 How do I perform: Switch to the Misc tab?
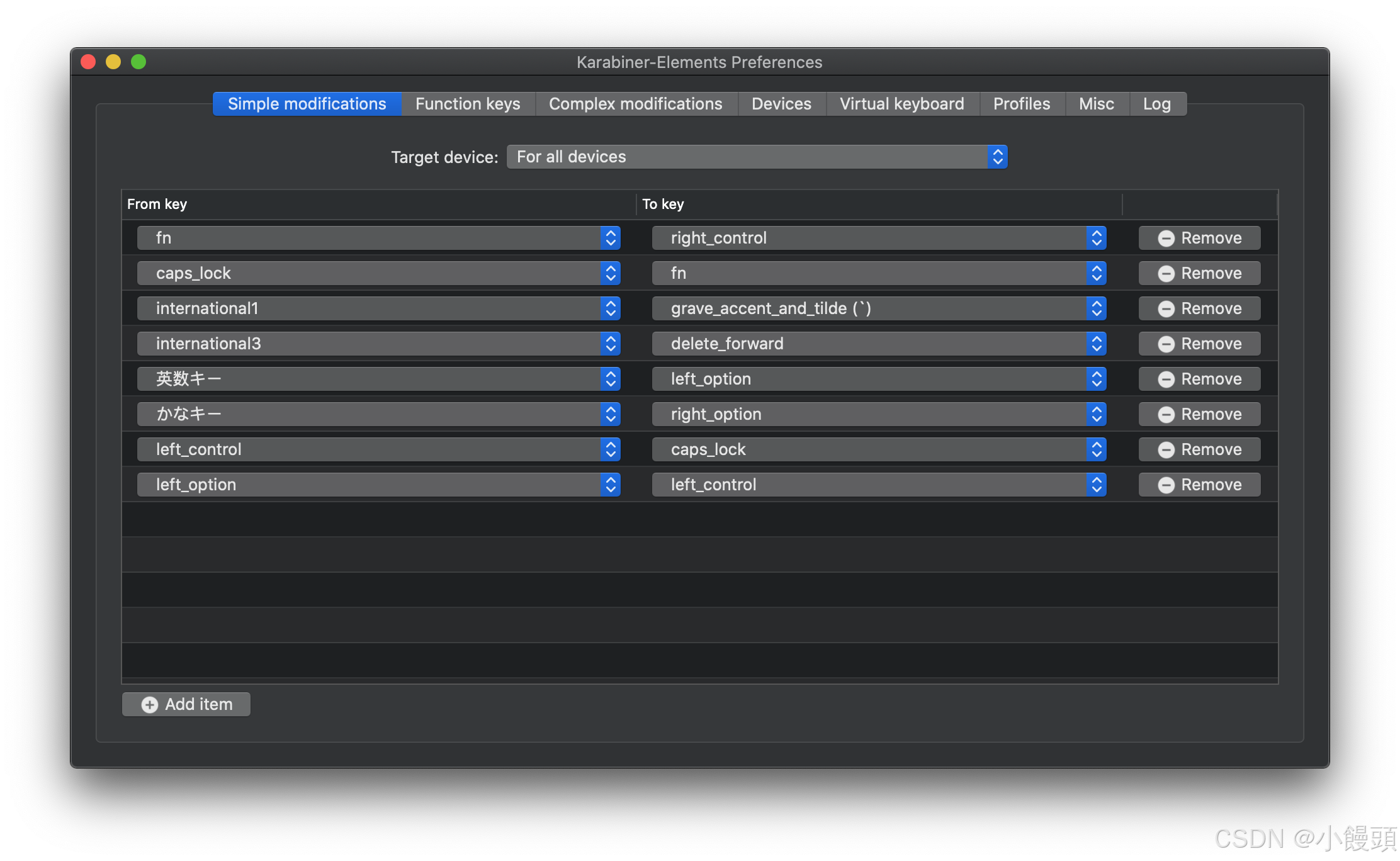pos(1097,104)
